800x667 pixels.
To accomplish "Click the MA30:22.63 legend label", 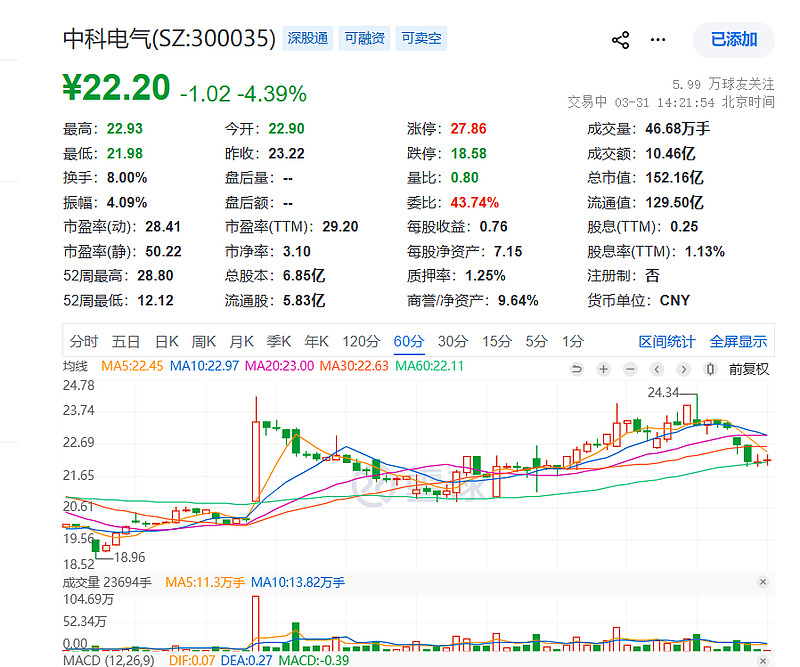I will (x=354, y=366).
